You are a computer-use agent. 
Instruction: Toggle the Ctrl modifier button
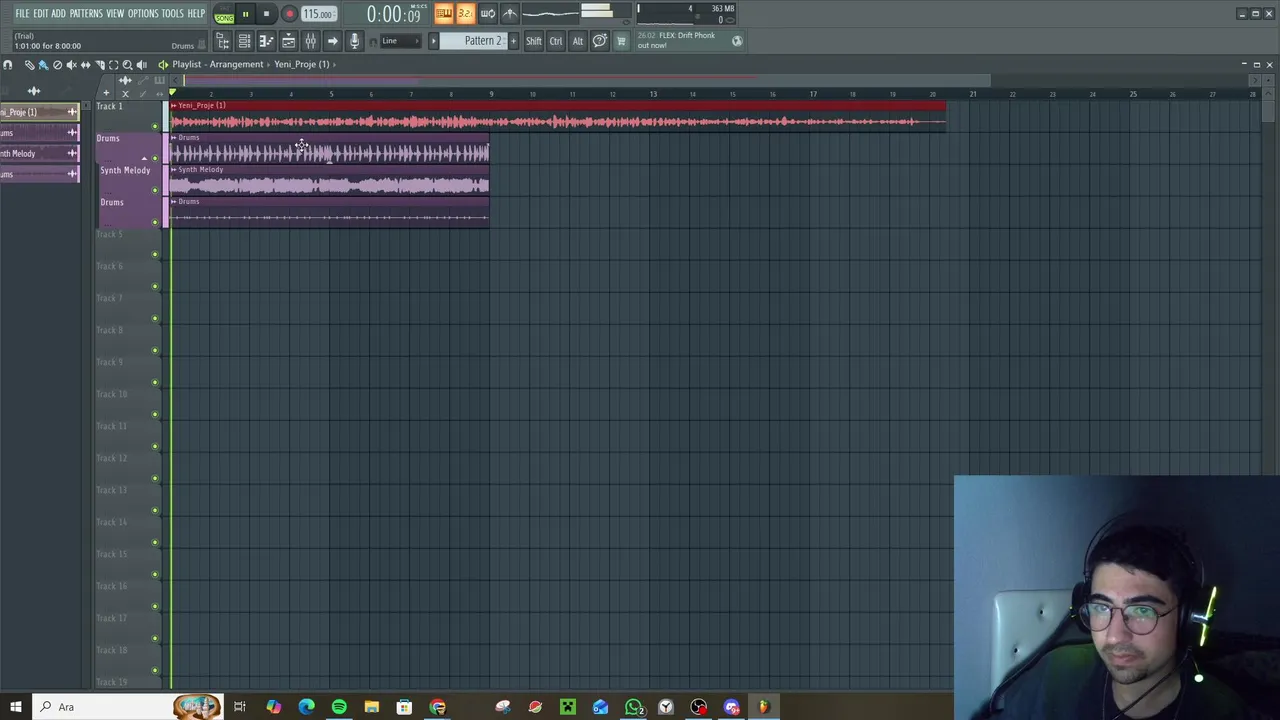tap(556, 41)
